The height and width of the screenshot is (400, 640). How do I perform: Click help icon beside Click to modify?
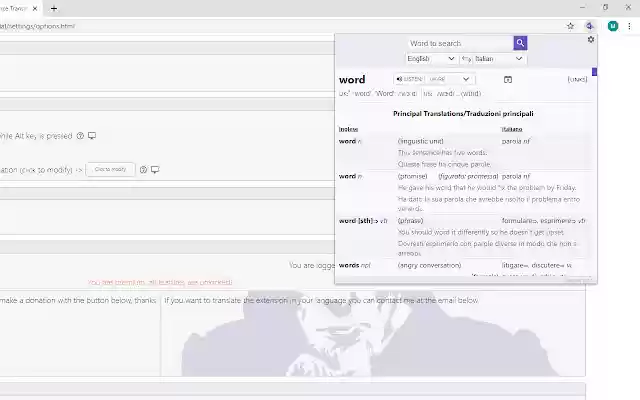coord(143,169)
